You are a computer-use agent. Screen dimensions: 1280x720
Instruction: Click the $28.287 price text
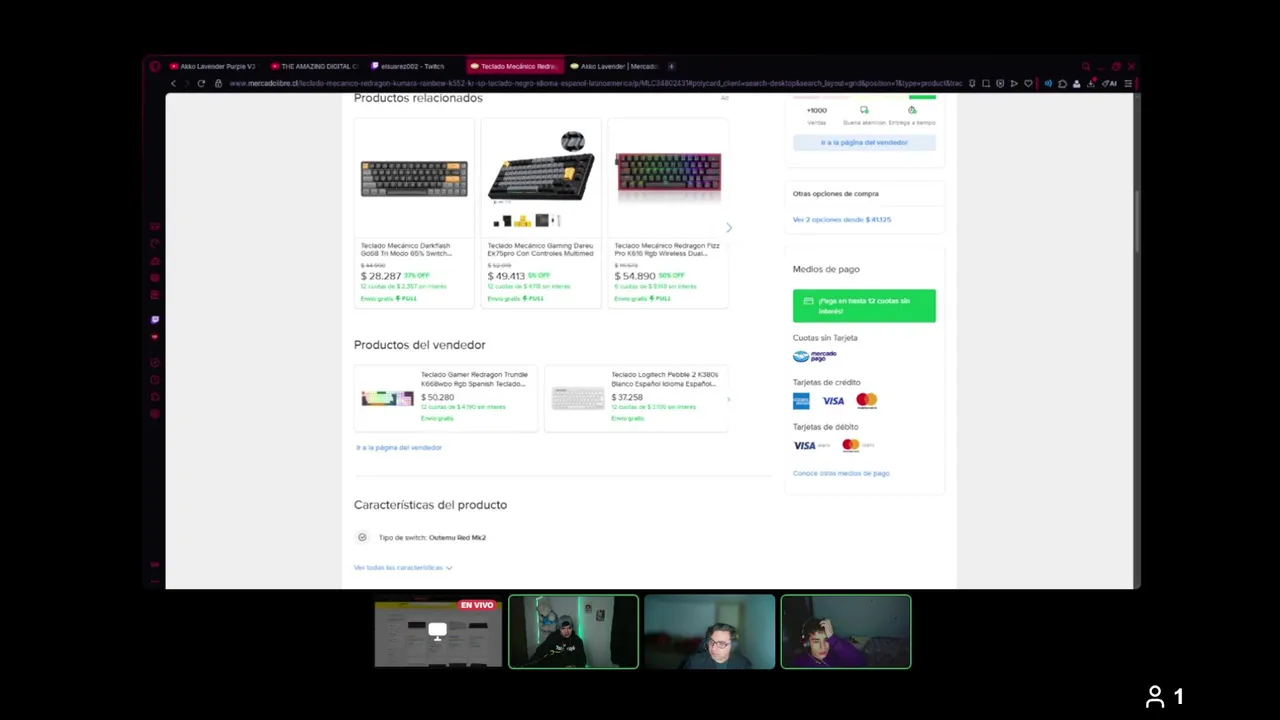click(380, 276)
